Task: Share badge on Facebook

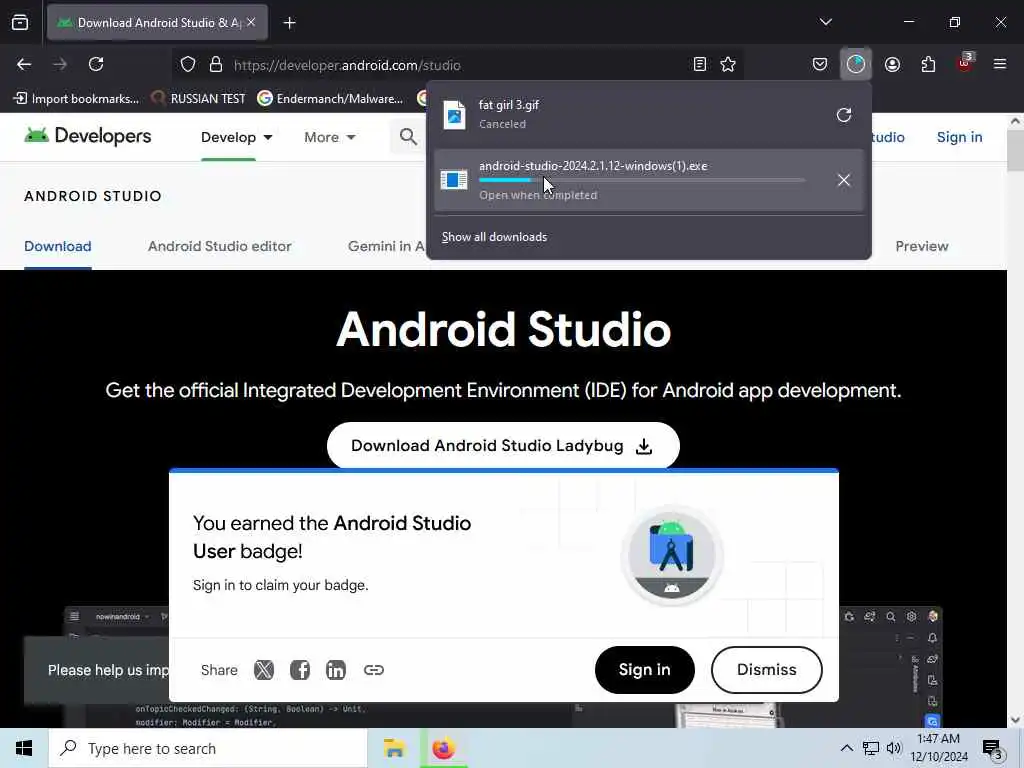Action: click(x=300, y=670)
